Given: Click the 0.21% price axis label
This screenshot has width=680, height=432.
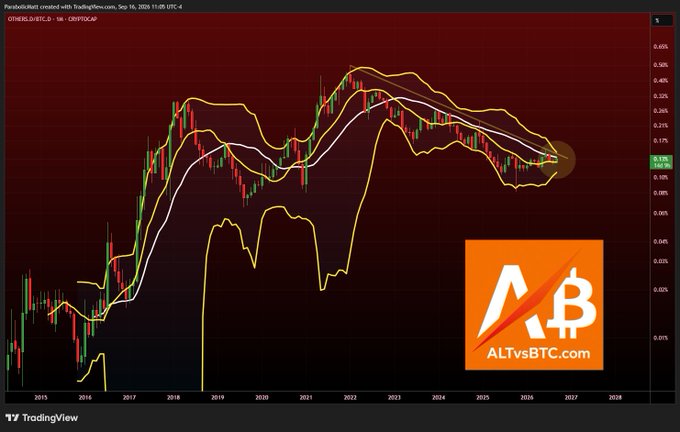Looking at the screenshot, I should coord(661,126).
